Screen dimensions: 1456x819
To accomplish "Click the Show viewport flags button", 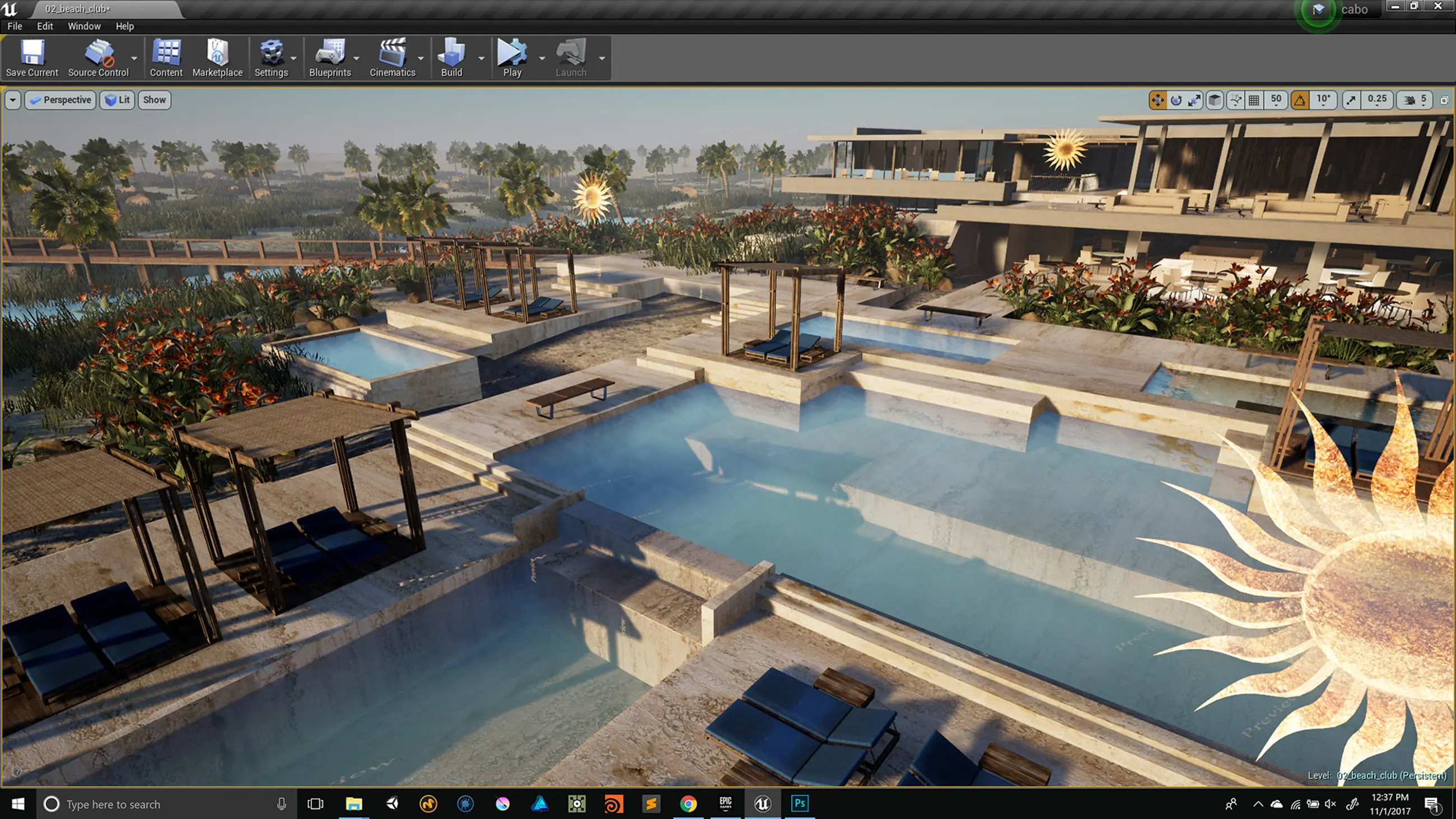I will point(155,100).
